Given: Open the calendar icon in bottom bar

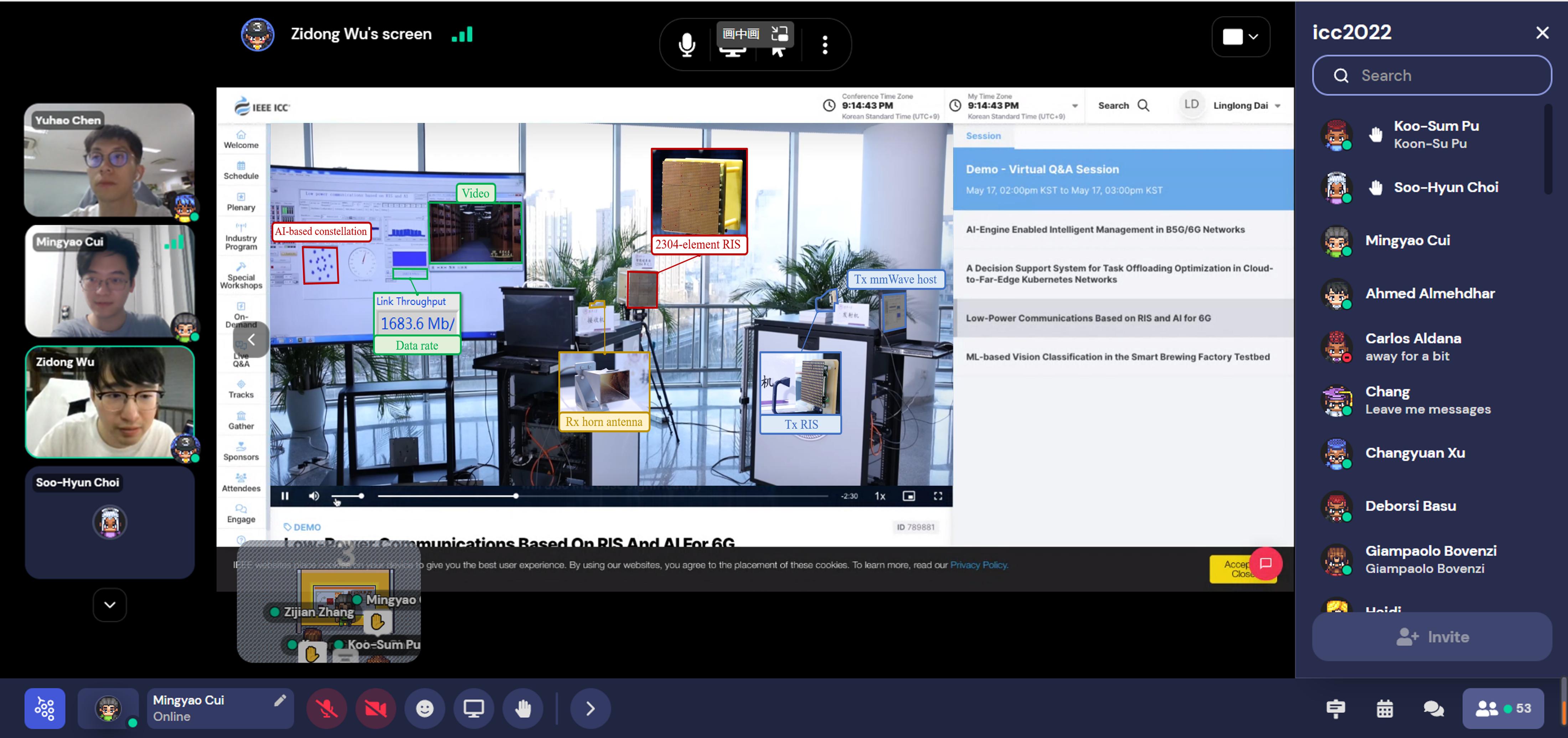Looking at the screenshot, I should click(x=1384, y=708).
